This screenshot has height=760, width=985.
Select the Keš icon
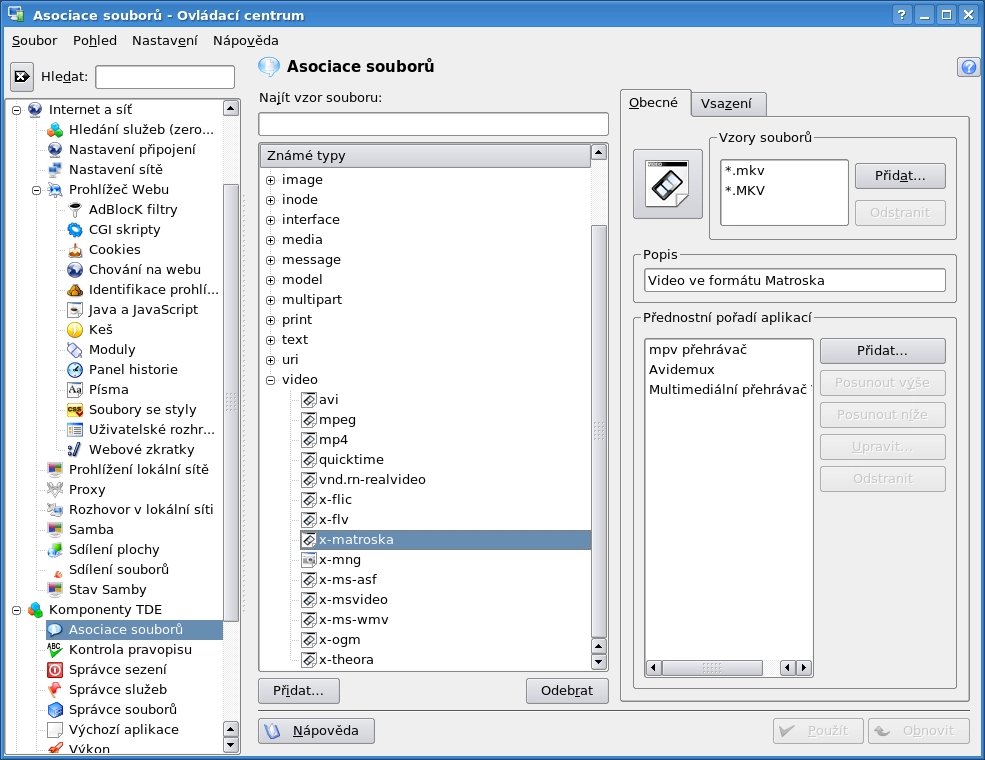[75, 330]
